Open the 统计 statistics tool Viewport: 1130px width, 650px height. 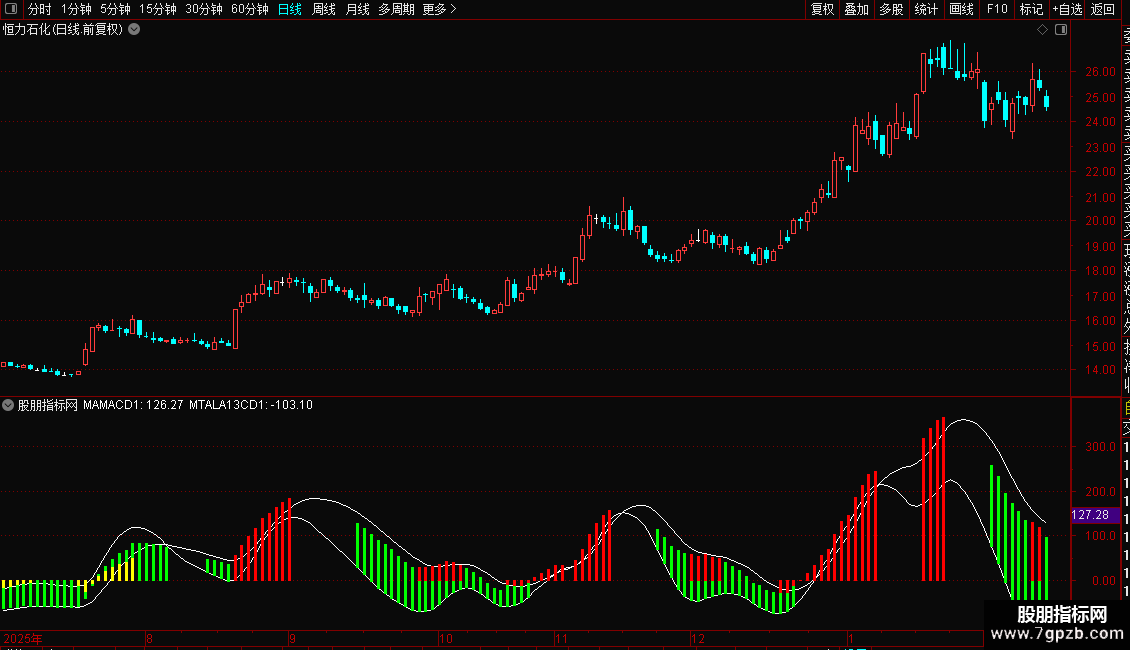(x=926, y=9)
